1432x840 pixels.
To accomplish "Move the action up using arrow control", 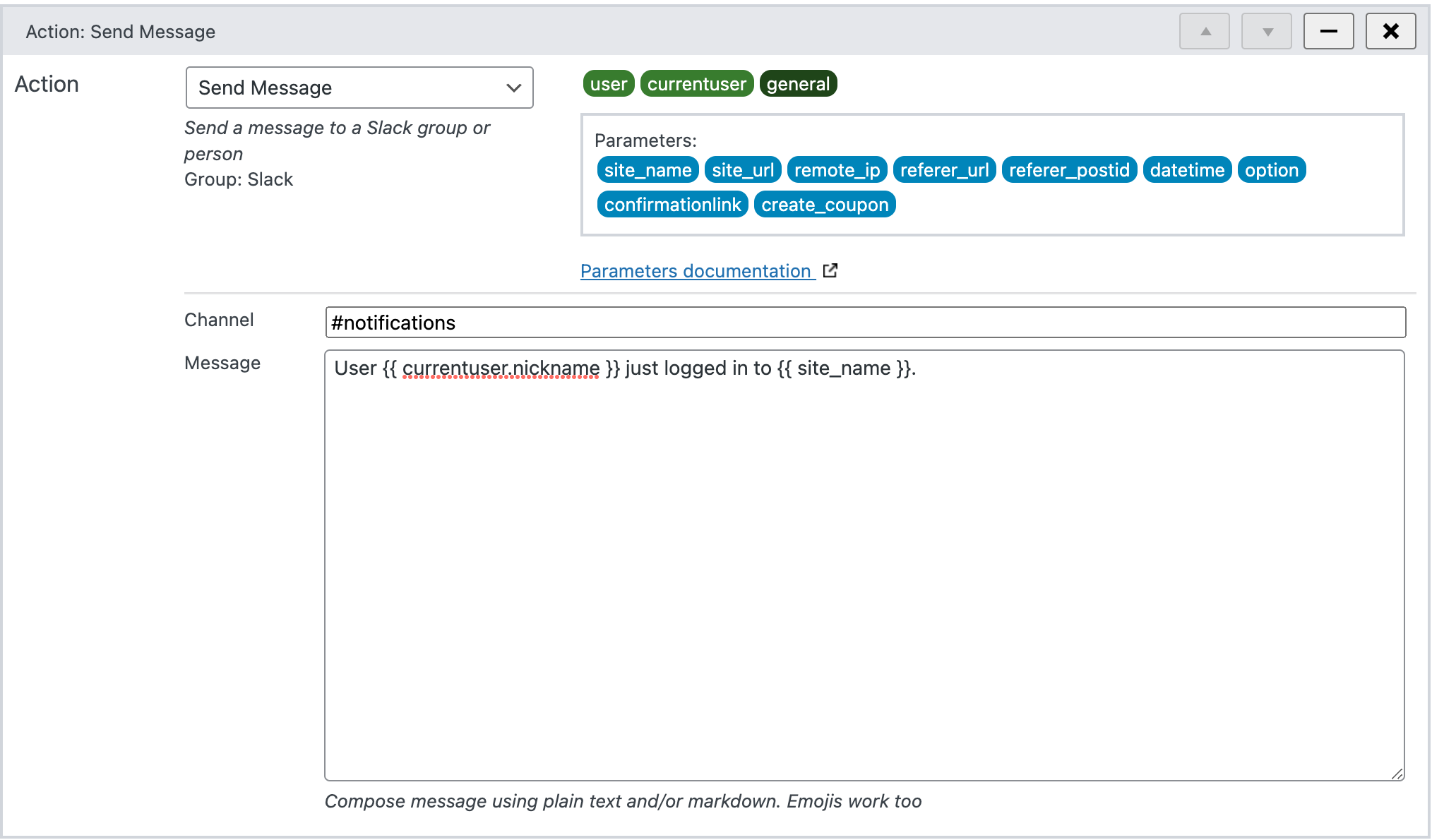I will [1204, 31].
